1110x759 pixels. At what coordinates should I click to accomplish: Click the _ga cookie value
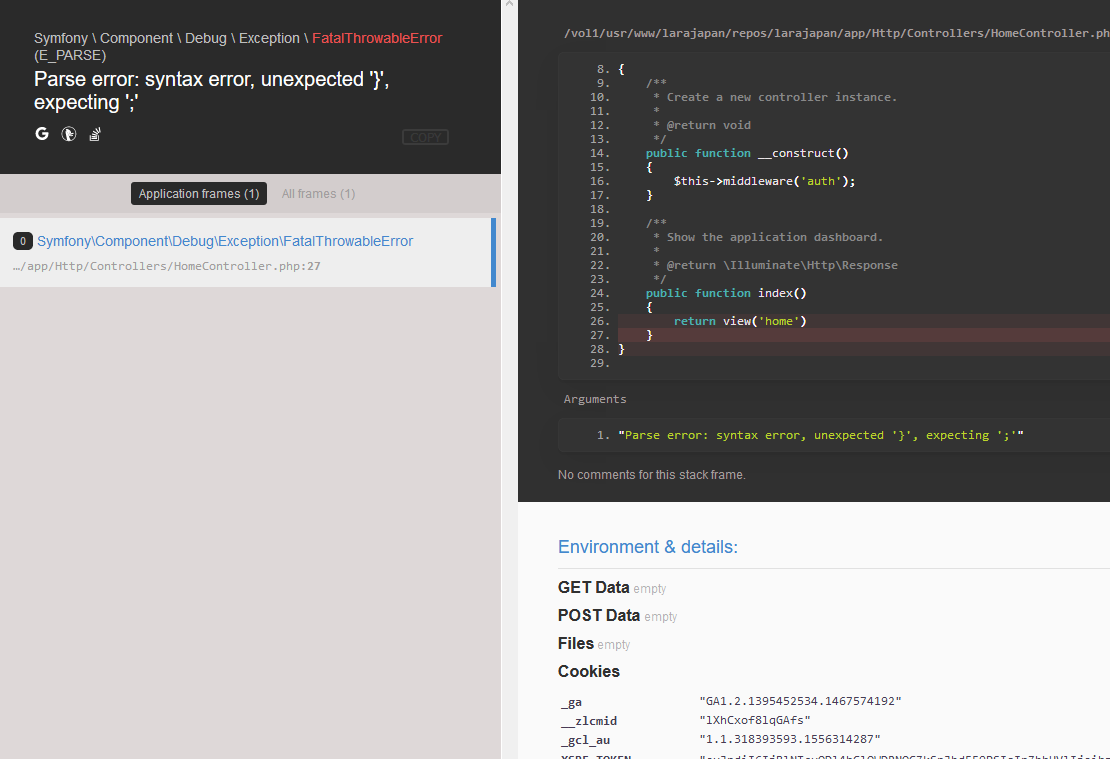pyautogui.click(x=800, y=701)
